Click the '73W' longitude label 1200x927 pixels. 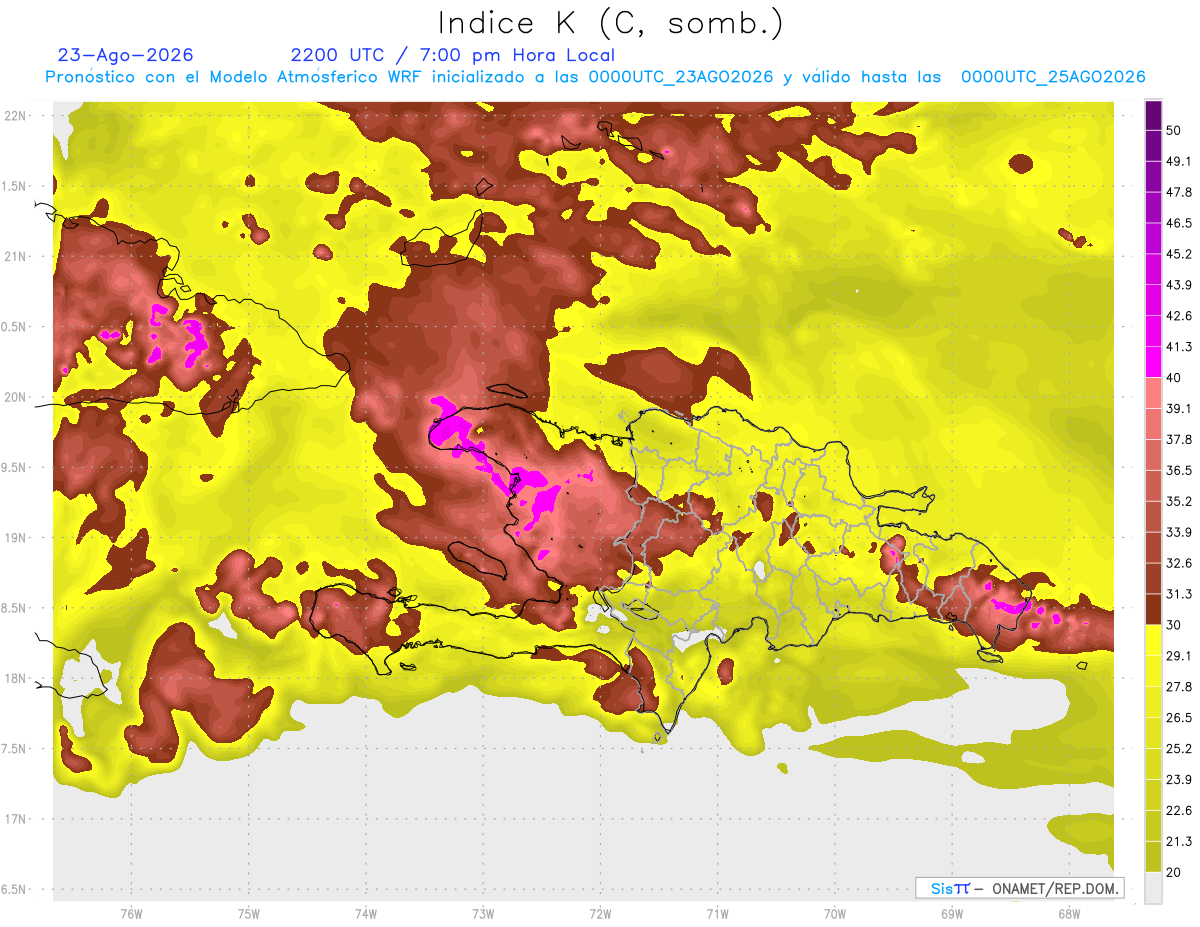[483, 913]
